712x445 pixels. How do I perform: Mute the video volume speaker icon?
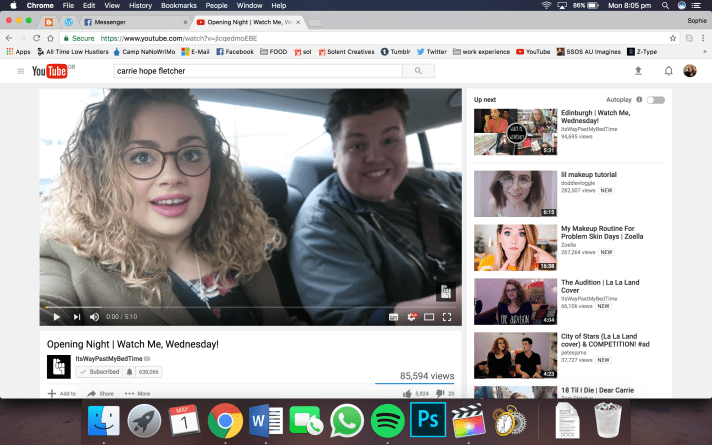coord(95,317)
